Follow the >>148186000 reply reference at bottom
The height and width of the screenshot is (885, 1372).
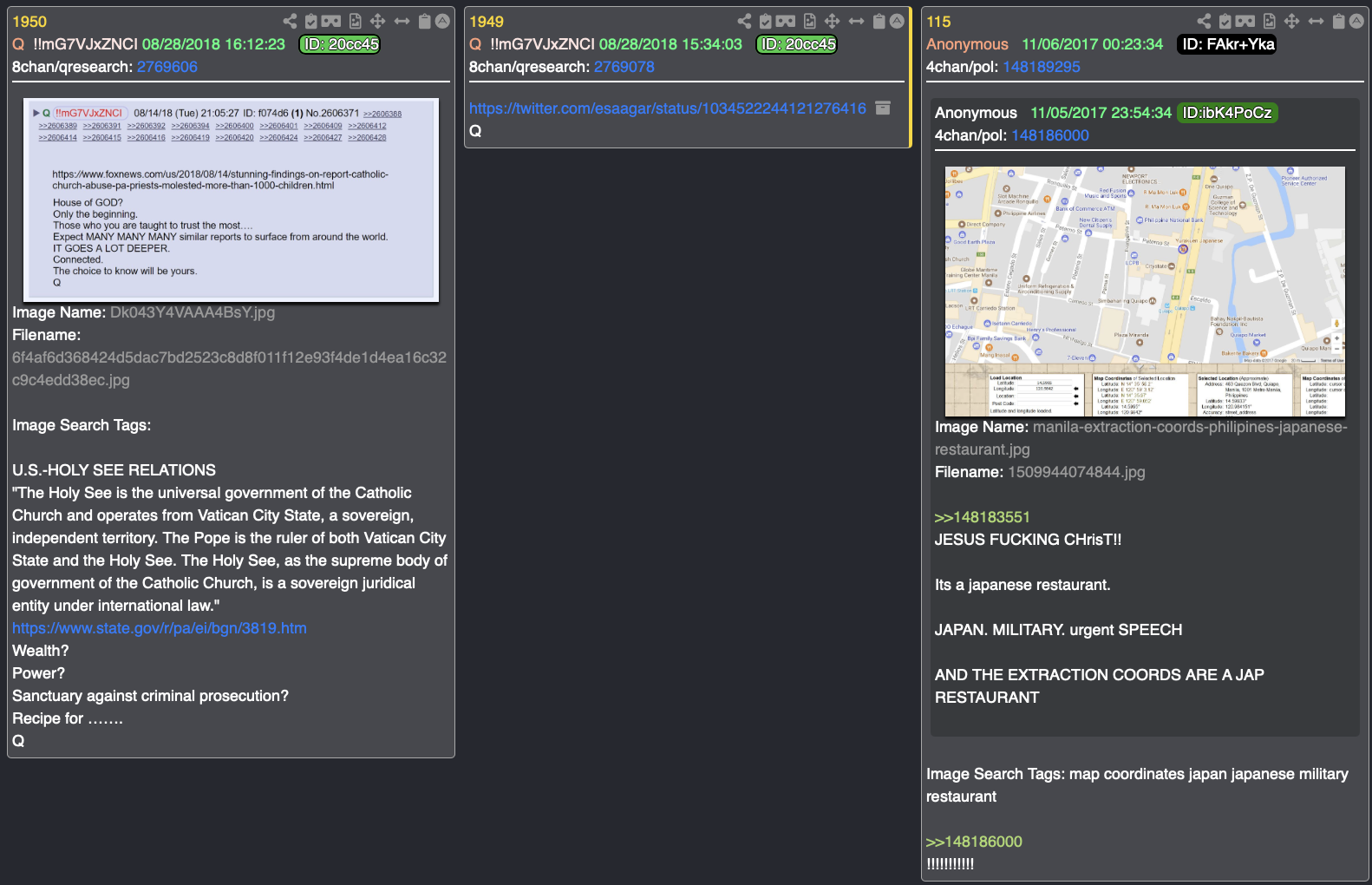pyautogui.click(x=974, y=842)
